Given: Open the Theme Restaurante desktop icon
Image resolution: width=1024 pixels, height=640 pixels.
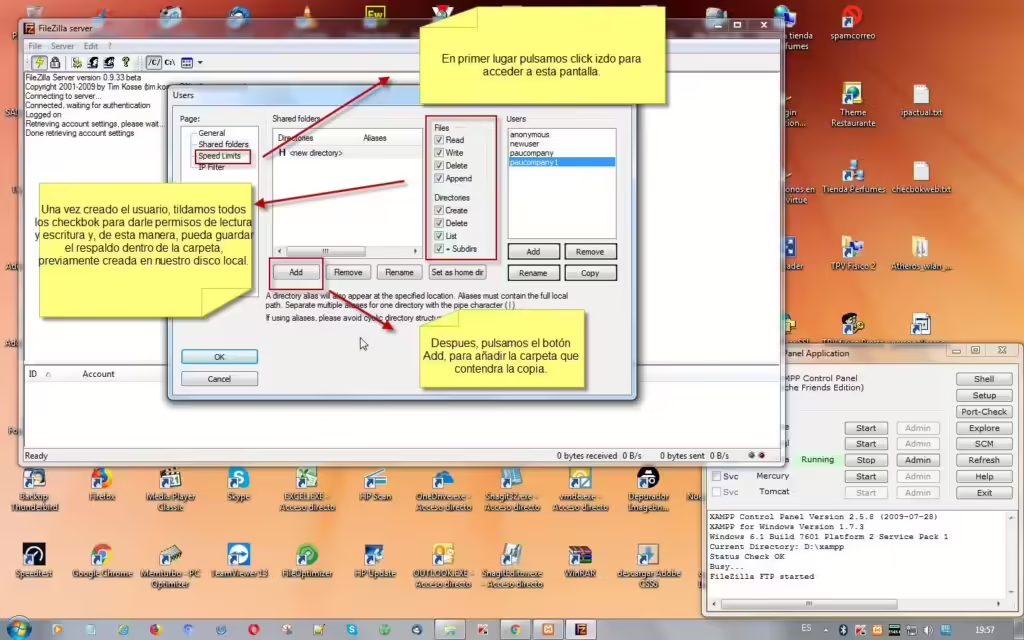Looking at the screenshot, I should pos(852,104).
